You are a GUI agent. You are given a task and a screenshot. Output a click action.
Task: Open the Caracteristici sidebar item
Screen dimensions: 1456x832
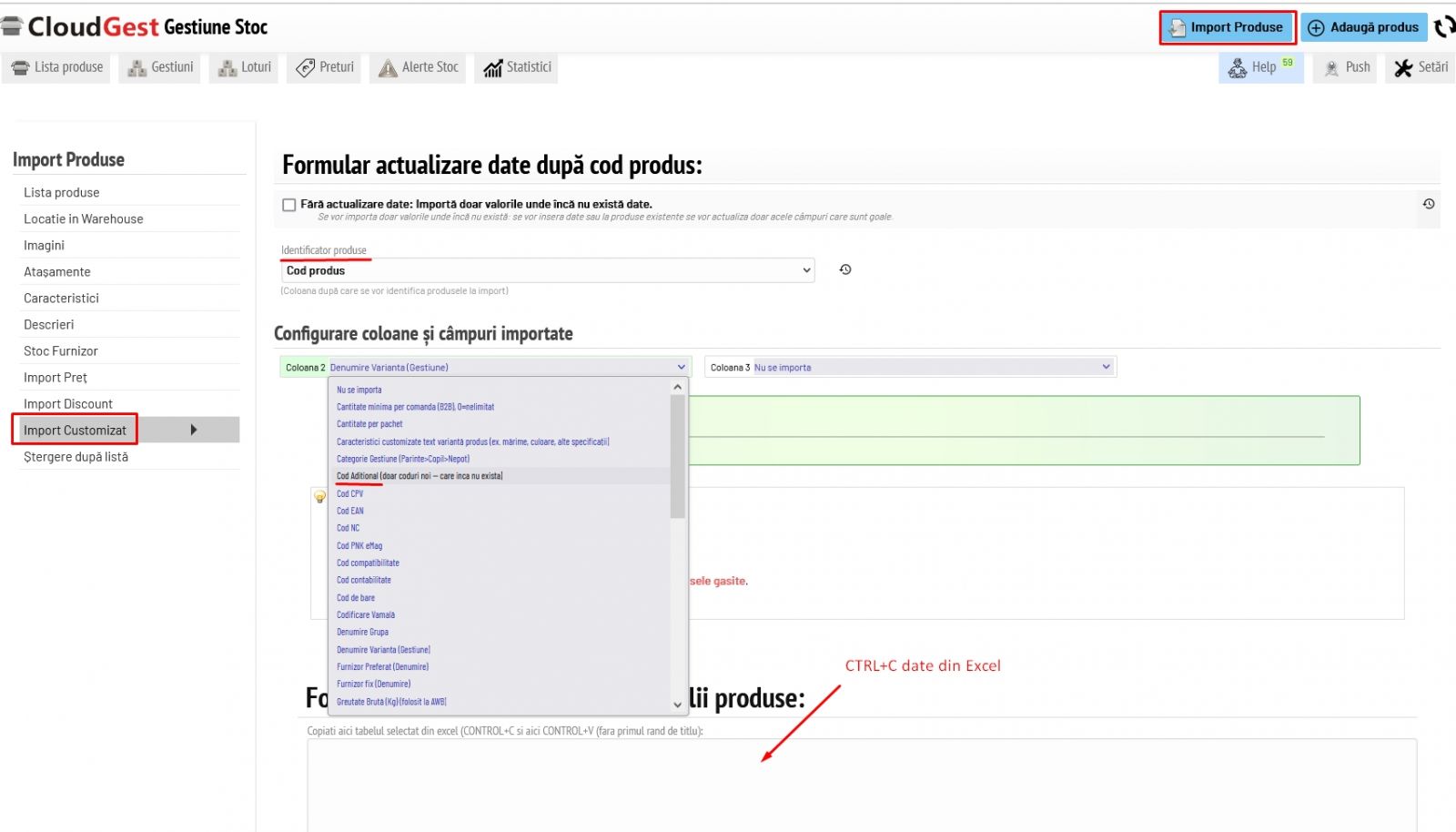[x=61, y=298]
